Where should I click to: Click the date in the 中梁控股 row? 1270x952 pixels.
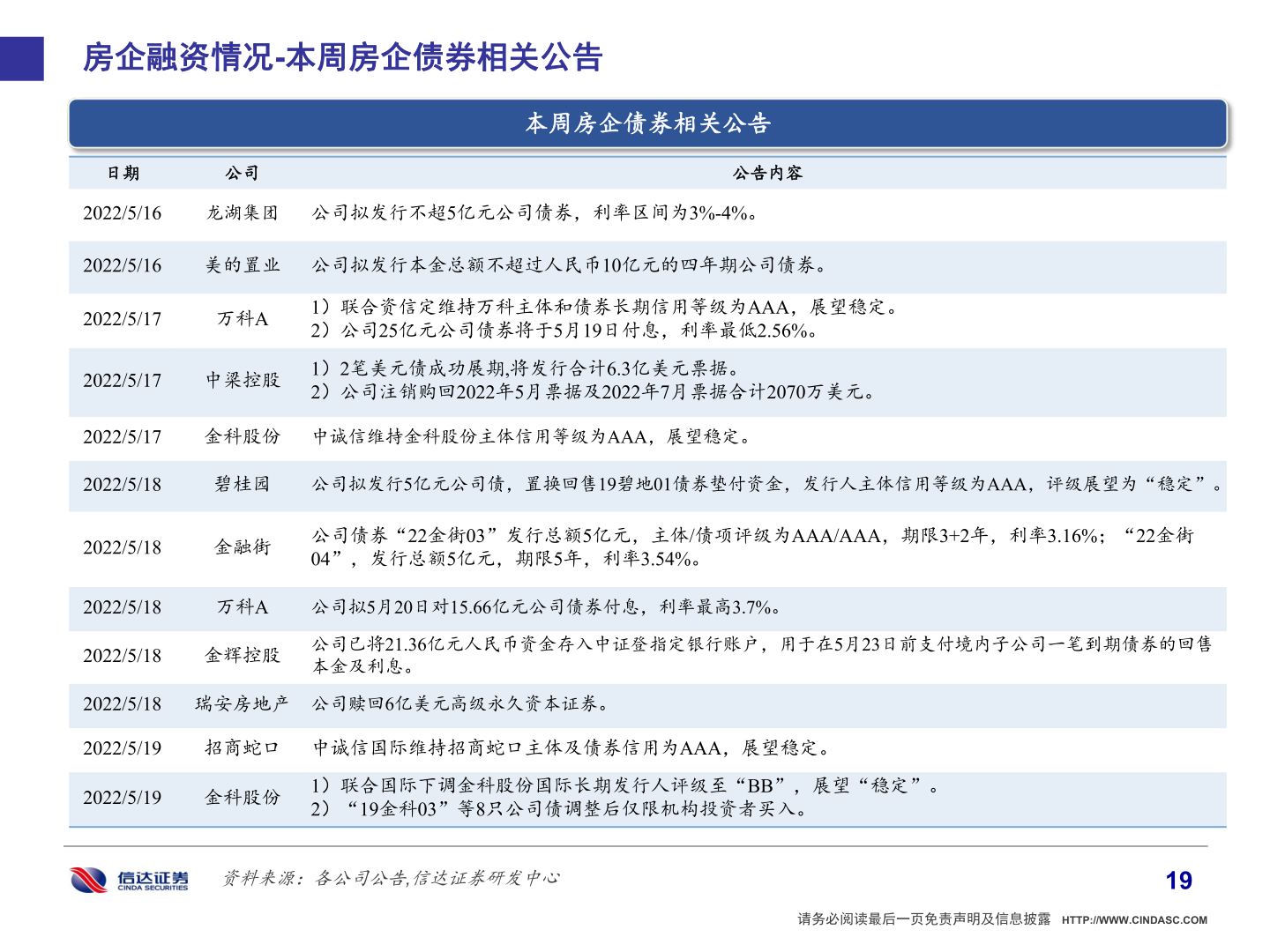click(123, 381)
